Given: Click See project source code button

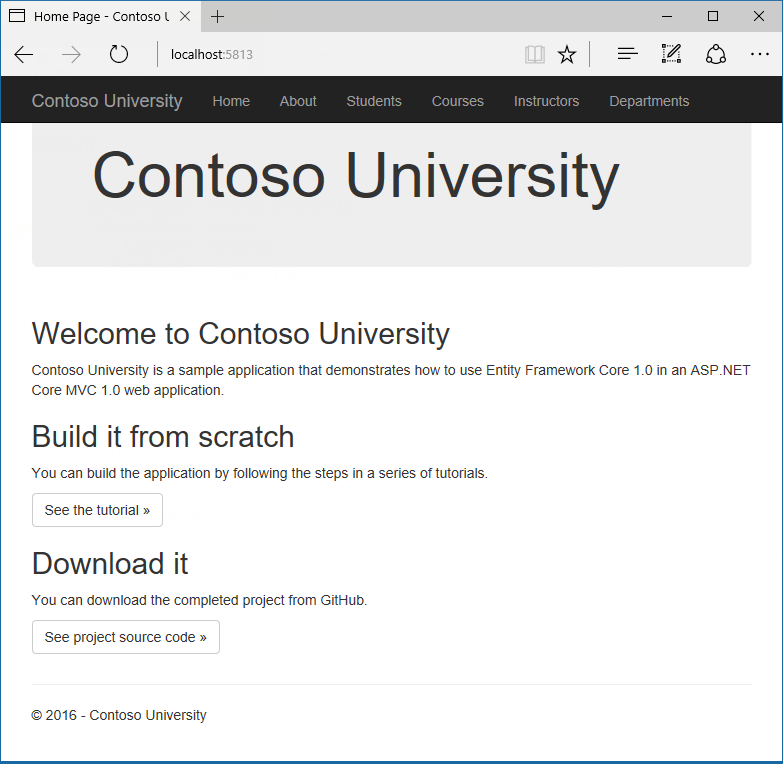Looking at the screenshot, I should (126, 637).
